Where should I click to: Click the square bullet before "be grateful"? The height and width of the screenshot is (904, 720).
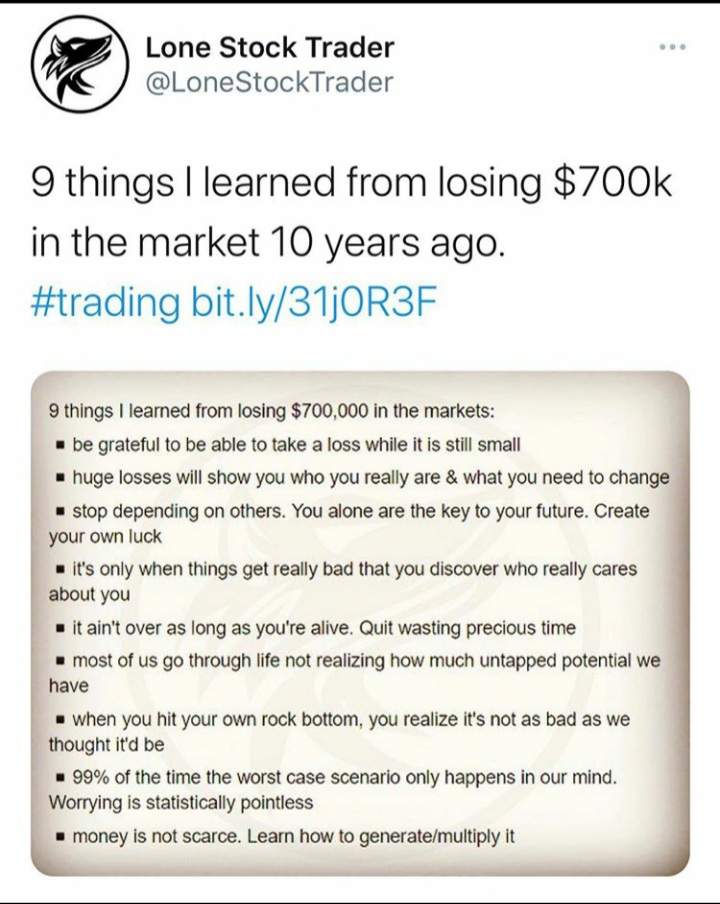61,445
